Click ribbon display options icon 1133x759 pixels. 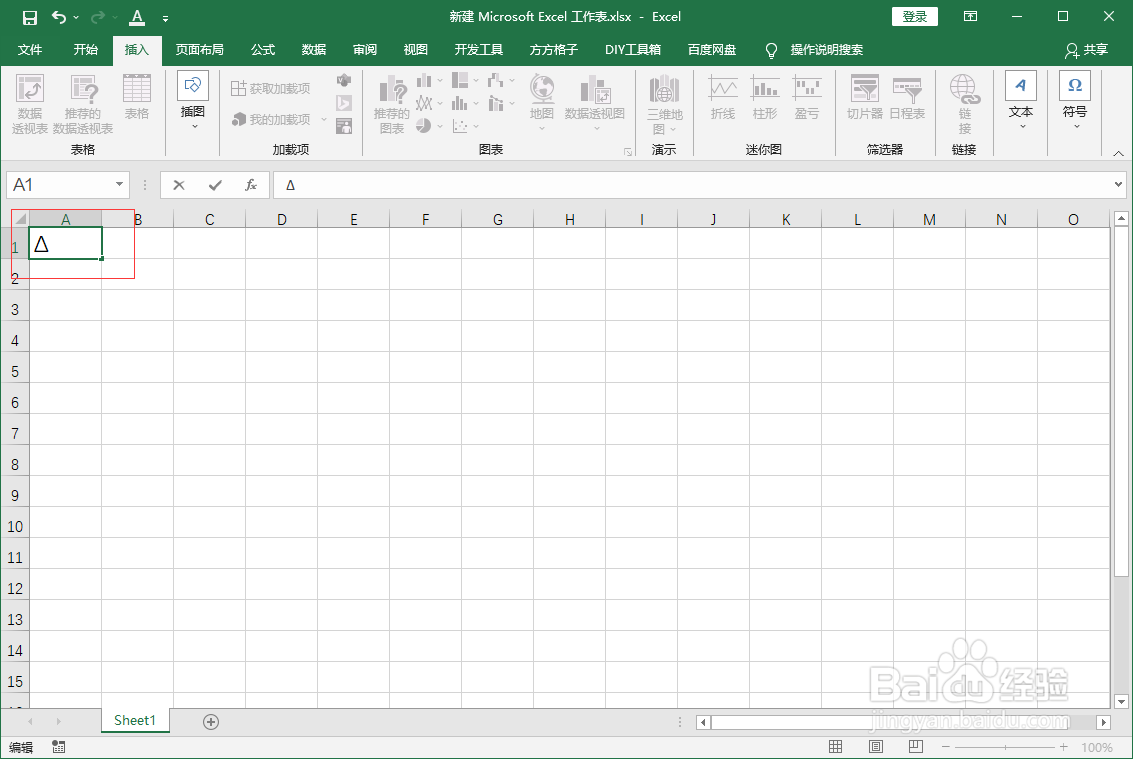[970, 17]
